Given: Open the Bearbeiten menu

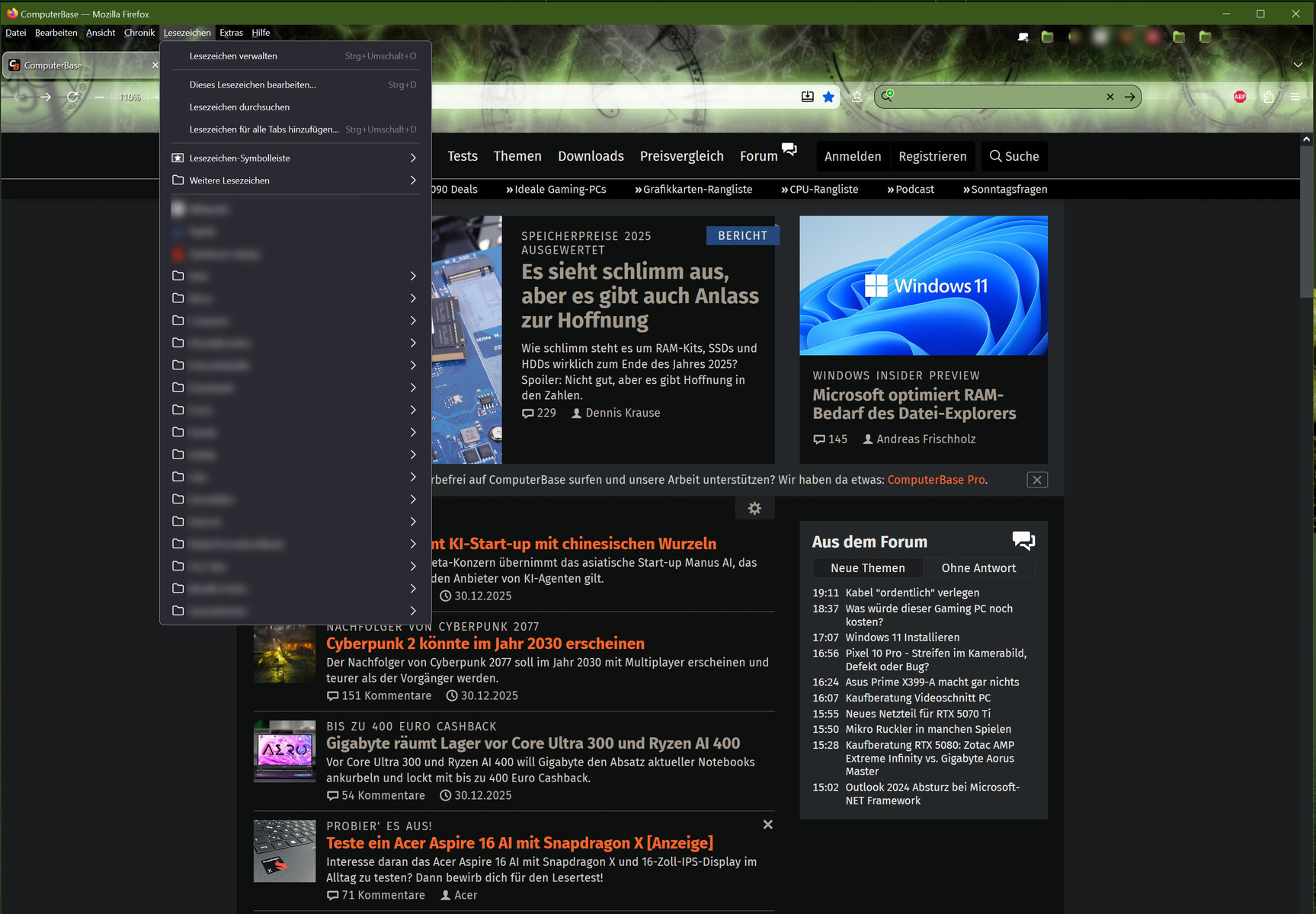Looking at the screenshot, I should [56, 33].
